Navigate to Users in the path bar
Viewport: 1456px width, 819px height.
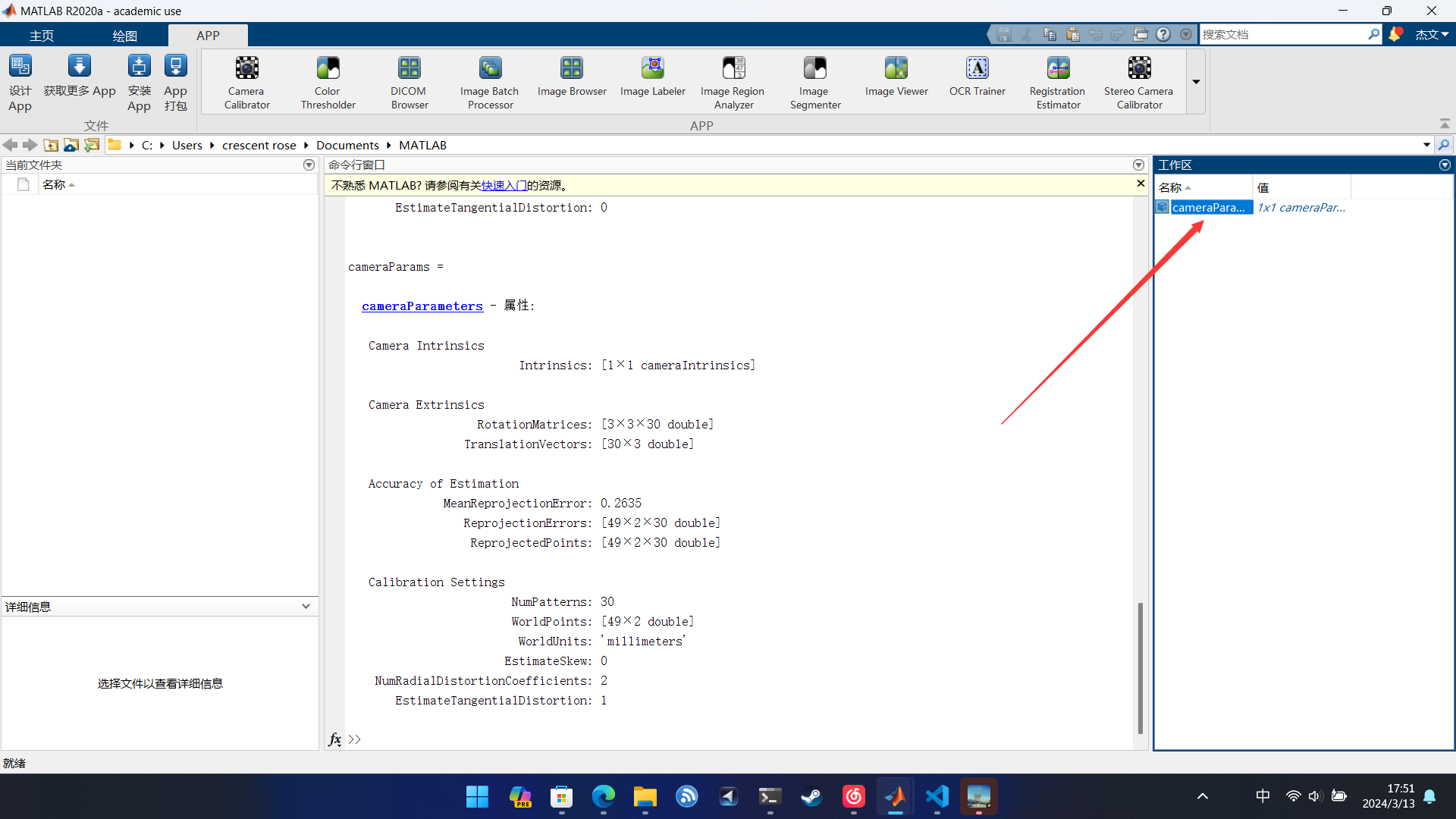[x=187, y=145]
